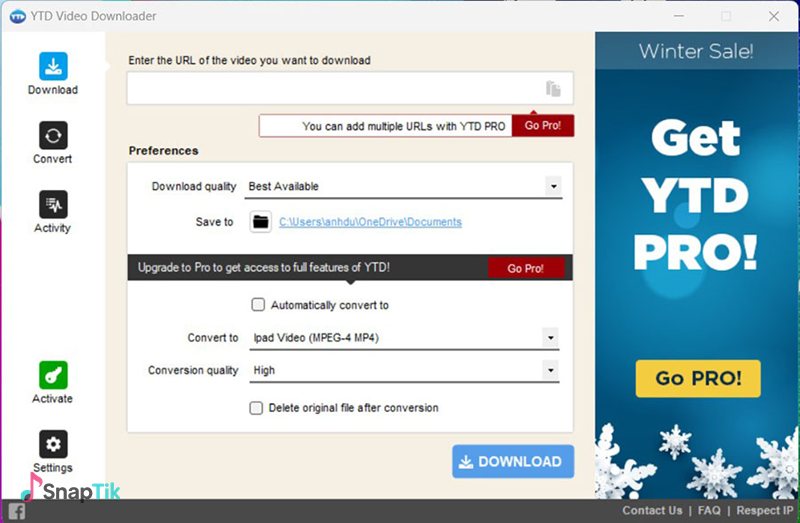The width and height of the screenshot is (800, 523).
Task: Open the Convert to format dropdown
Action: point(551,338)
